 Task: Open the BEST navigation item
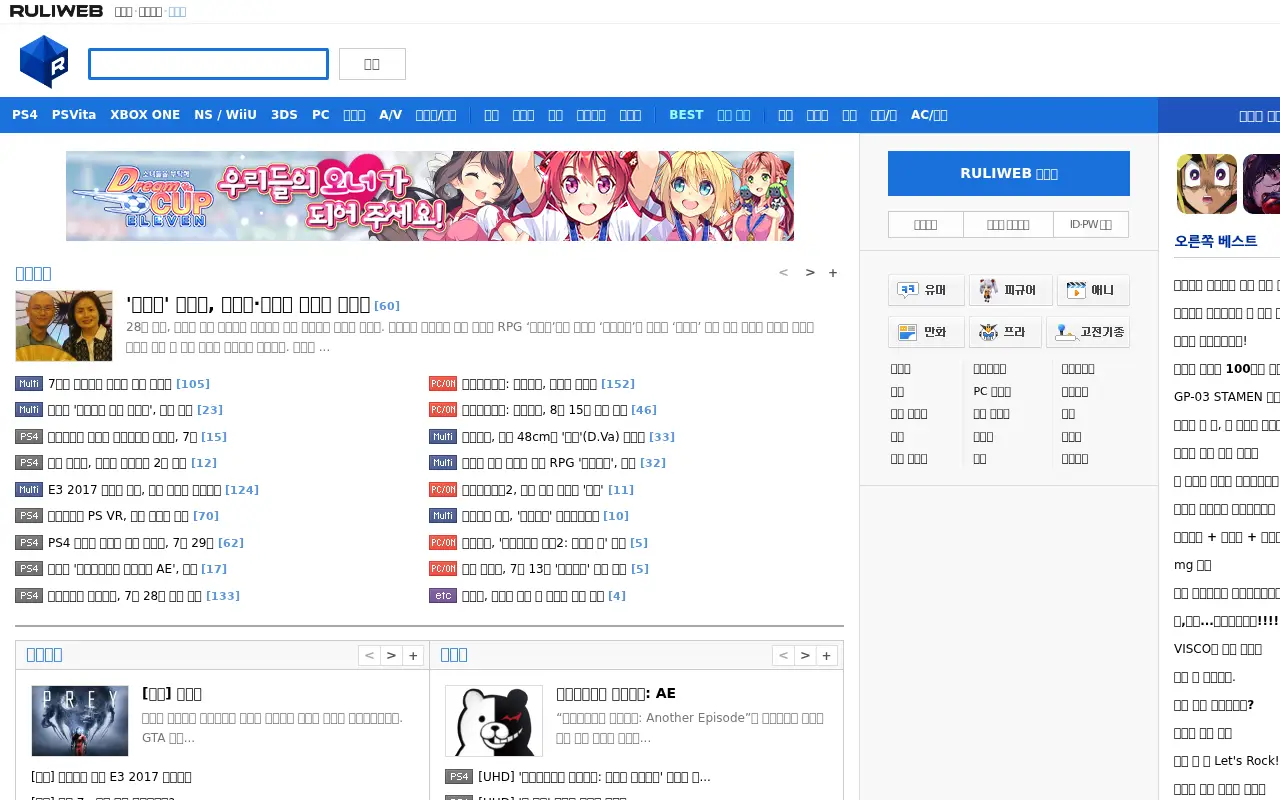686,115
